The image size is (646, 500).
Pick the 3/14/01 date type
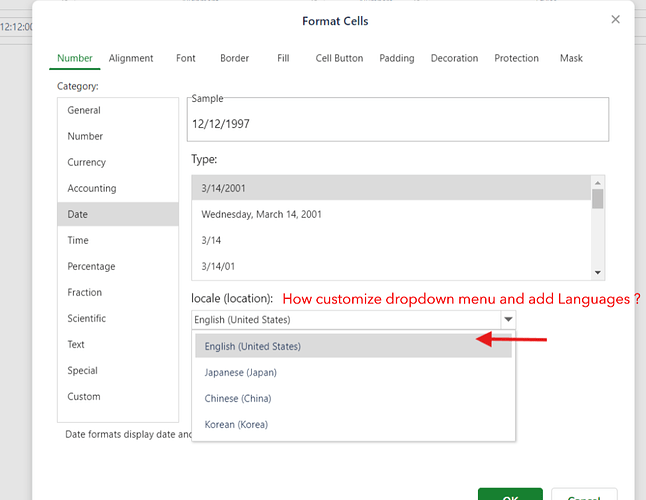[x=391, y=266]
